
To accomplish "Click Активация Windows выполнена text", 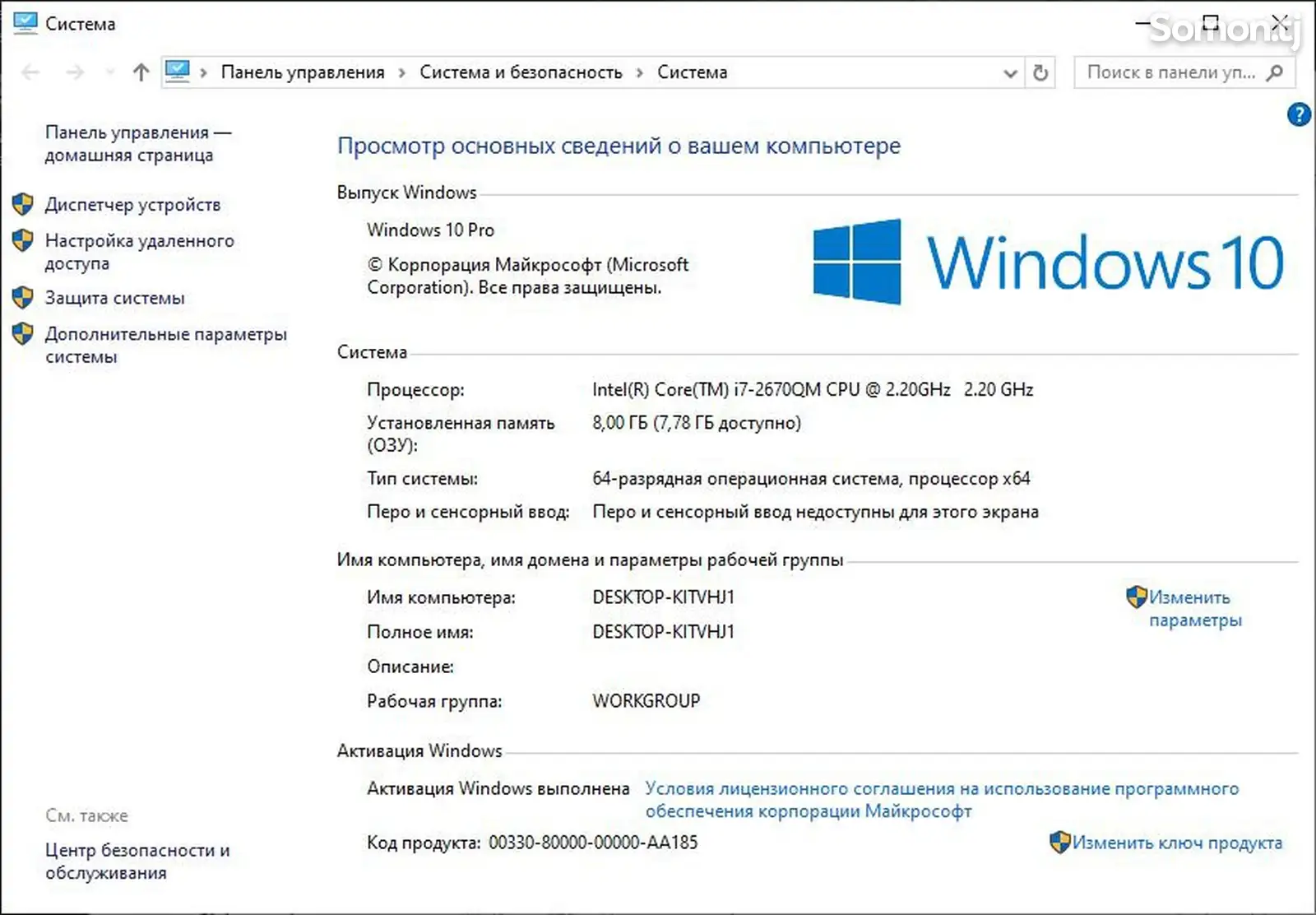I will point(498,788).
